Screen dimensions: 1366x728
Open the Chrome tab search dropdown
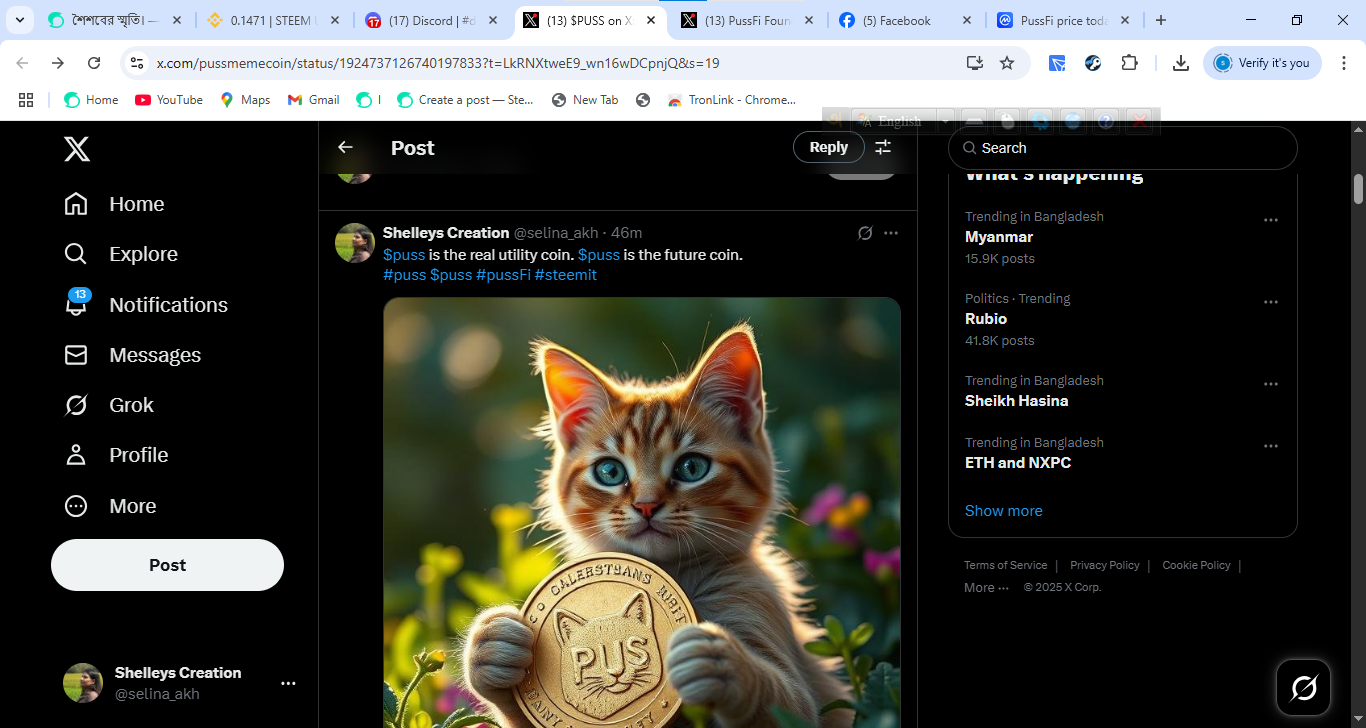coord(19,20)
